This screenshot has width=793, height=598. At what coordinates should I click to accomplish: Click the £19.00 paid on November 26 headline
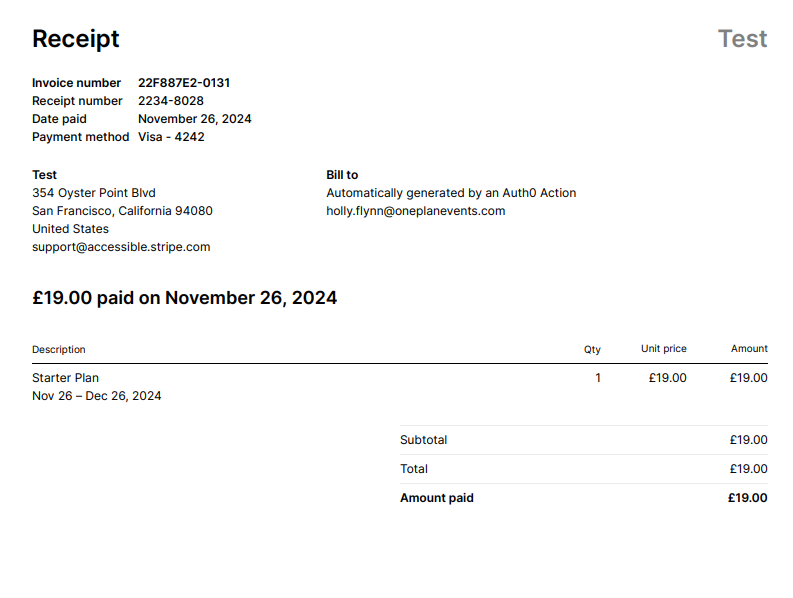pyautogui.click(x=185, y=298)
